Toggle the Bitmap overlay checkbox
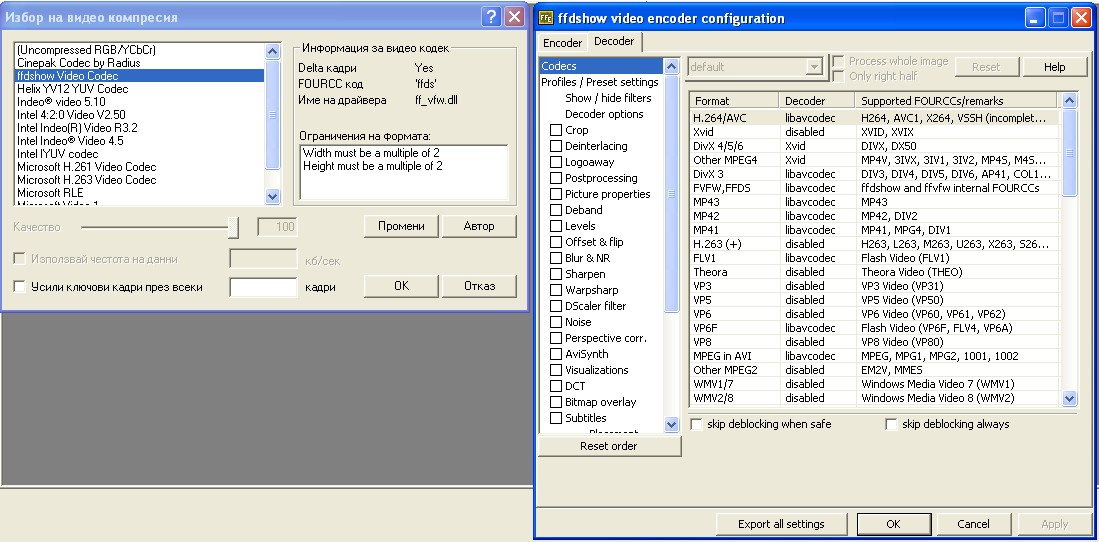 pos(556,402)
